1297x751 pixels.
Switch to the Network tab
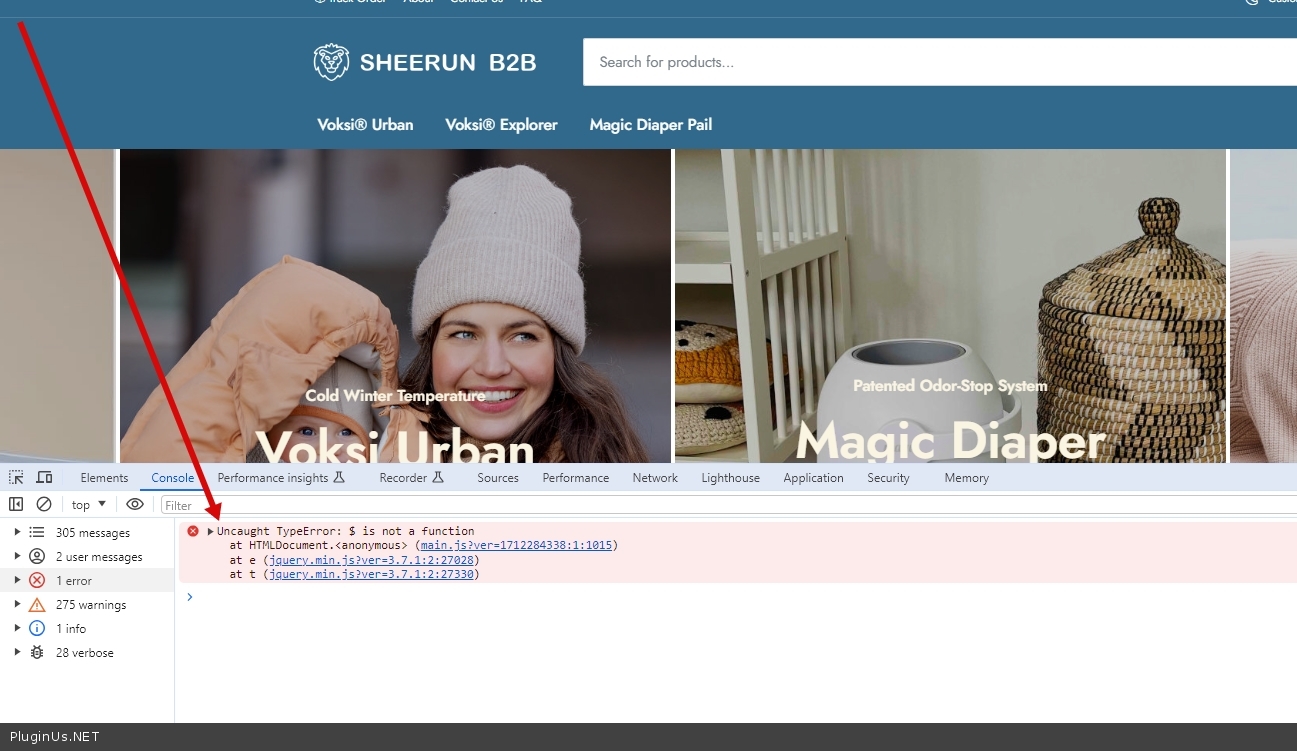(x=655, y=478)
